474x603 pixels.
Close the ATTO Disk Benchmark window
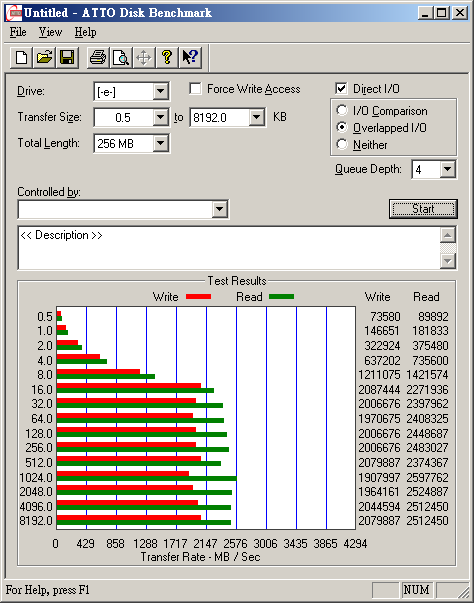[460, 13]
